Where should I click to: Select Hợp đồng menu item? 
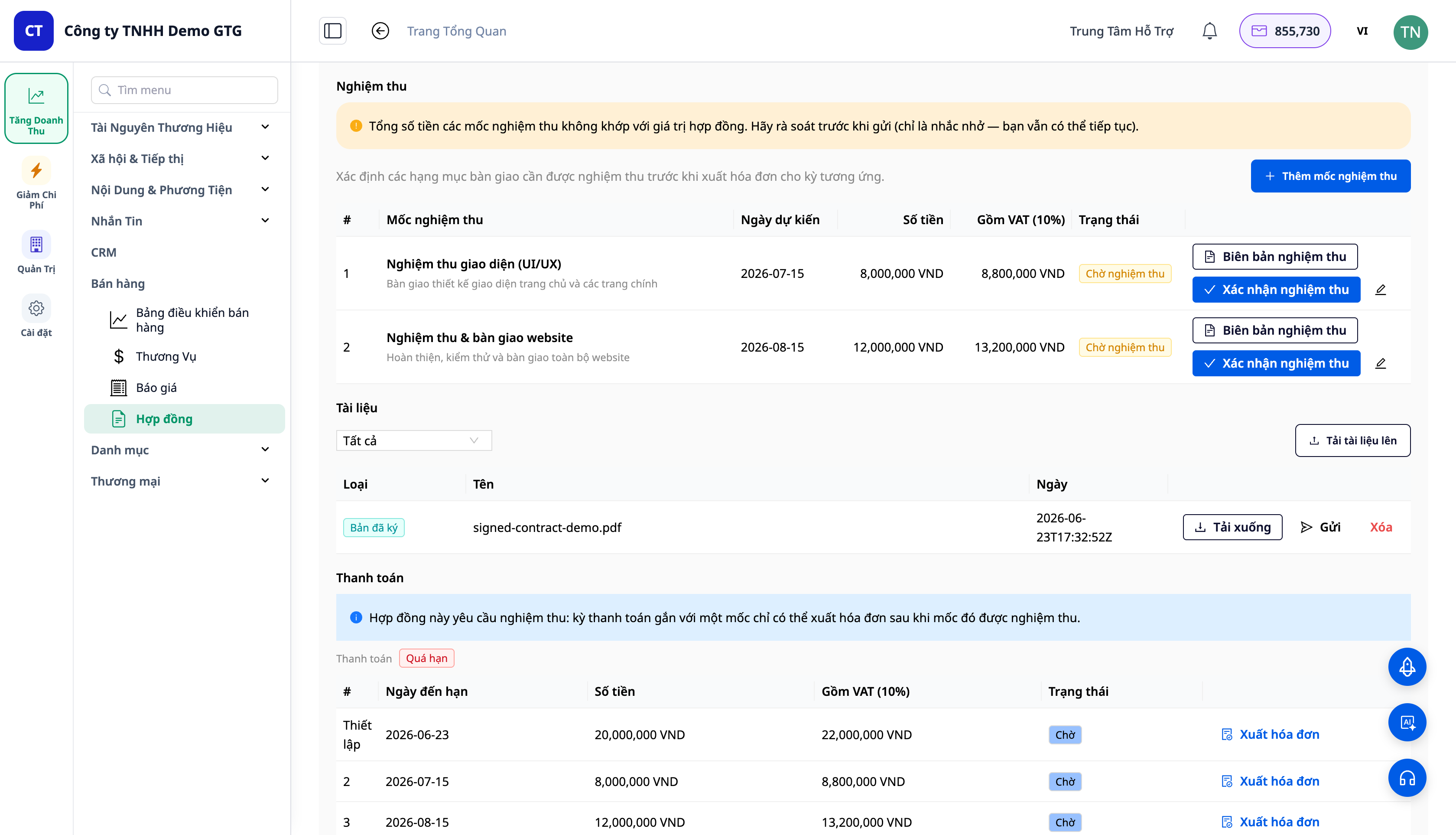coord(185,419)
